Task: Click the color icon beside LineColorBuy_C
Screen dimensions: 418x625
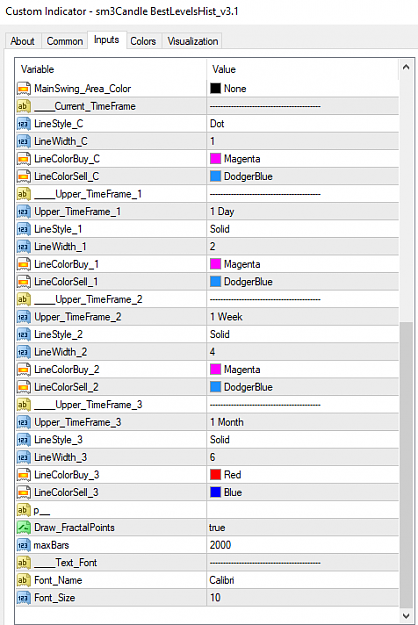Action: [24, 159]
